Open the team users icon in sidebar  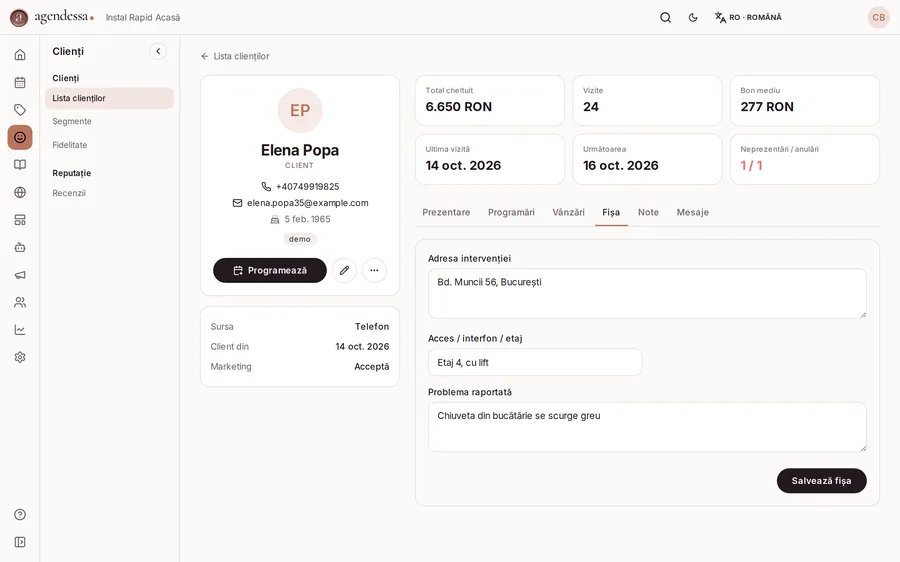click(20, 302)
